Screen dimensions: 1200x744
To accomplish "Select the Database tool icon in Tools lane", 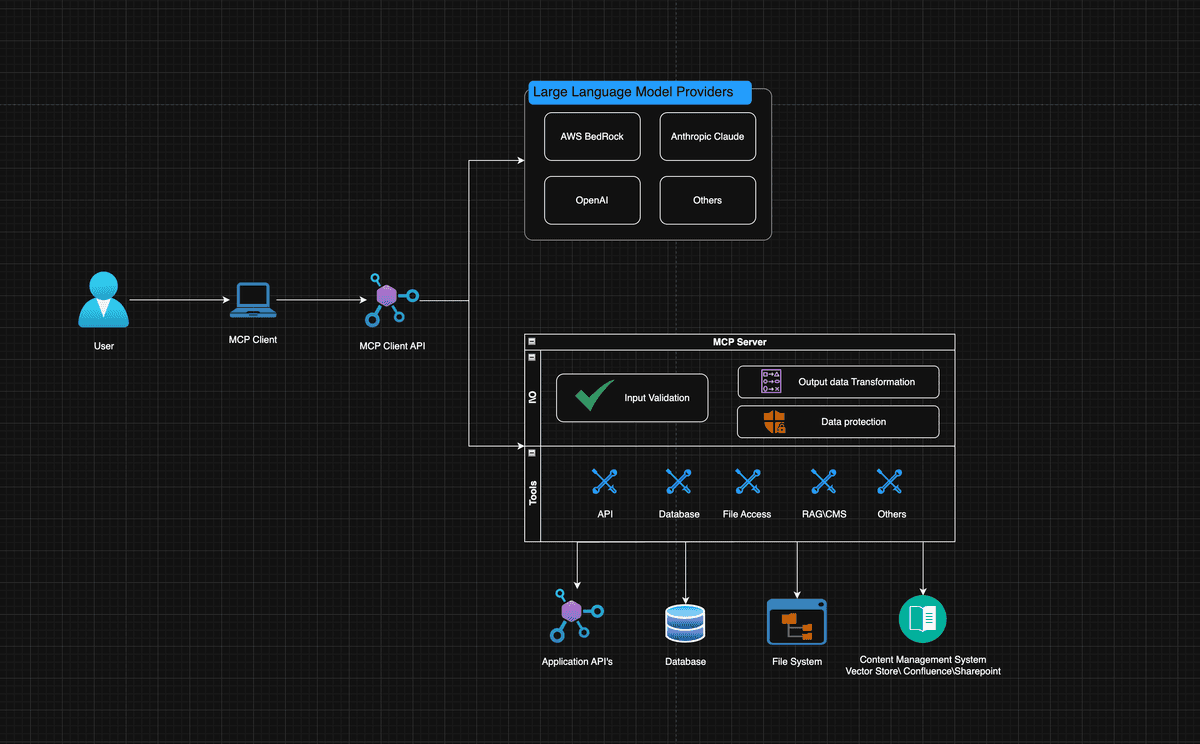I will click(679, 482).
